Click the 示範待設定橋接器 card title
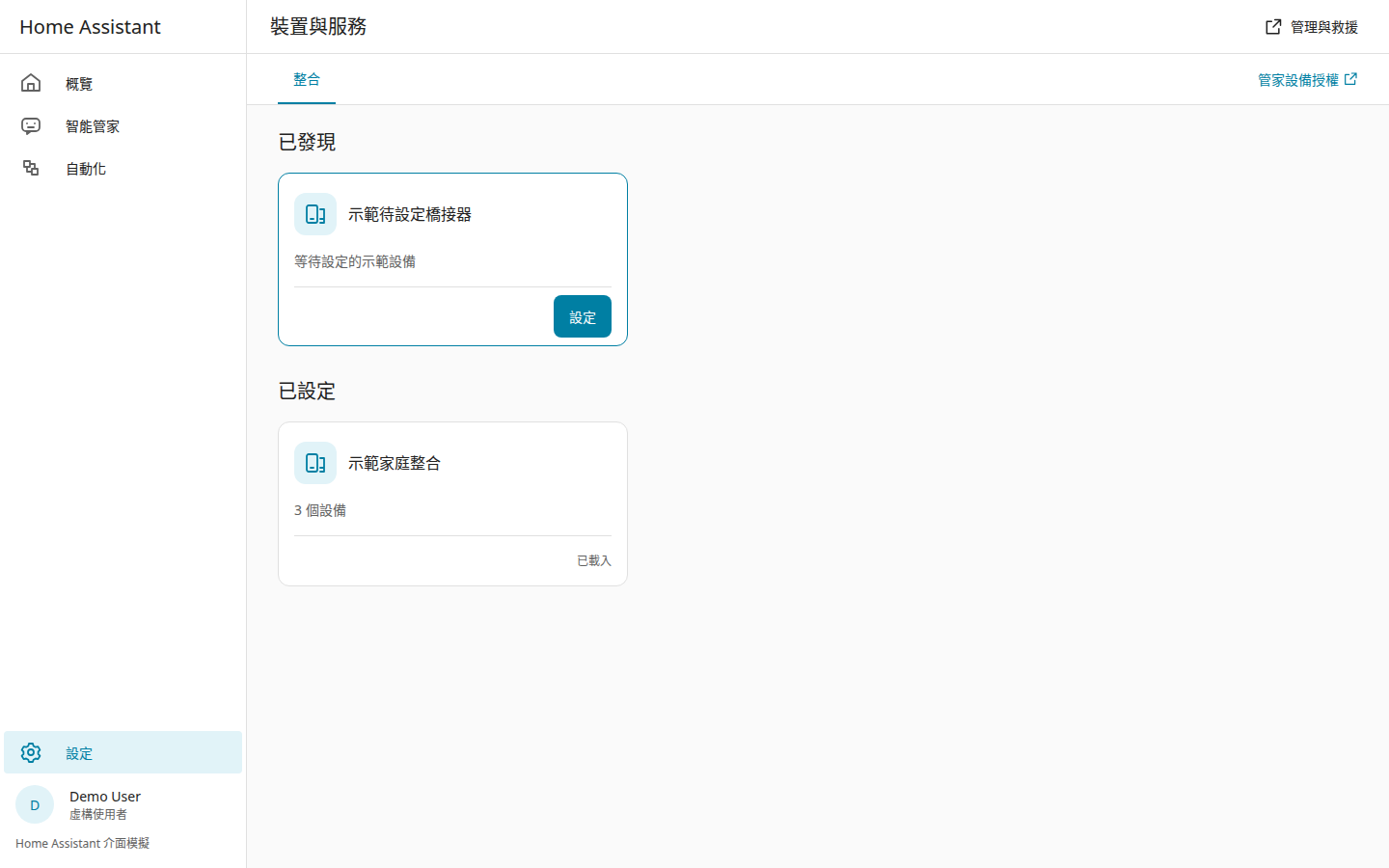The width and height of the screenshot is (1389, 868). (410, 214)
